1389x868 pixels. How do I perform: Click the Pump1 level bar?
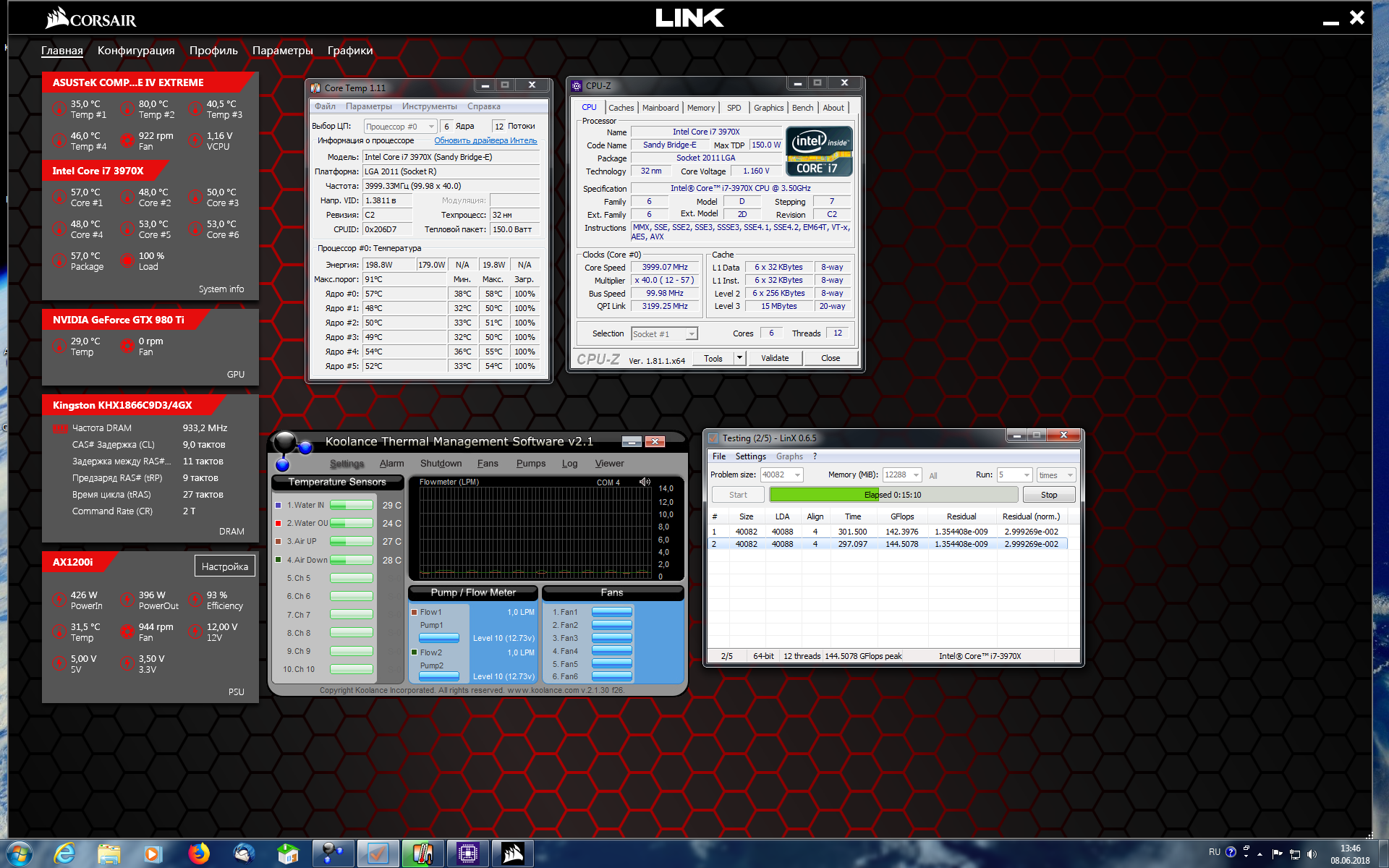[439, 638]
